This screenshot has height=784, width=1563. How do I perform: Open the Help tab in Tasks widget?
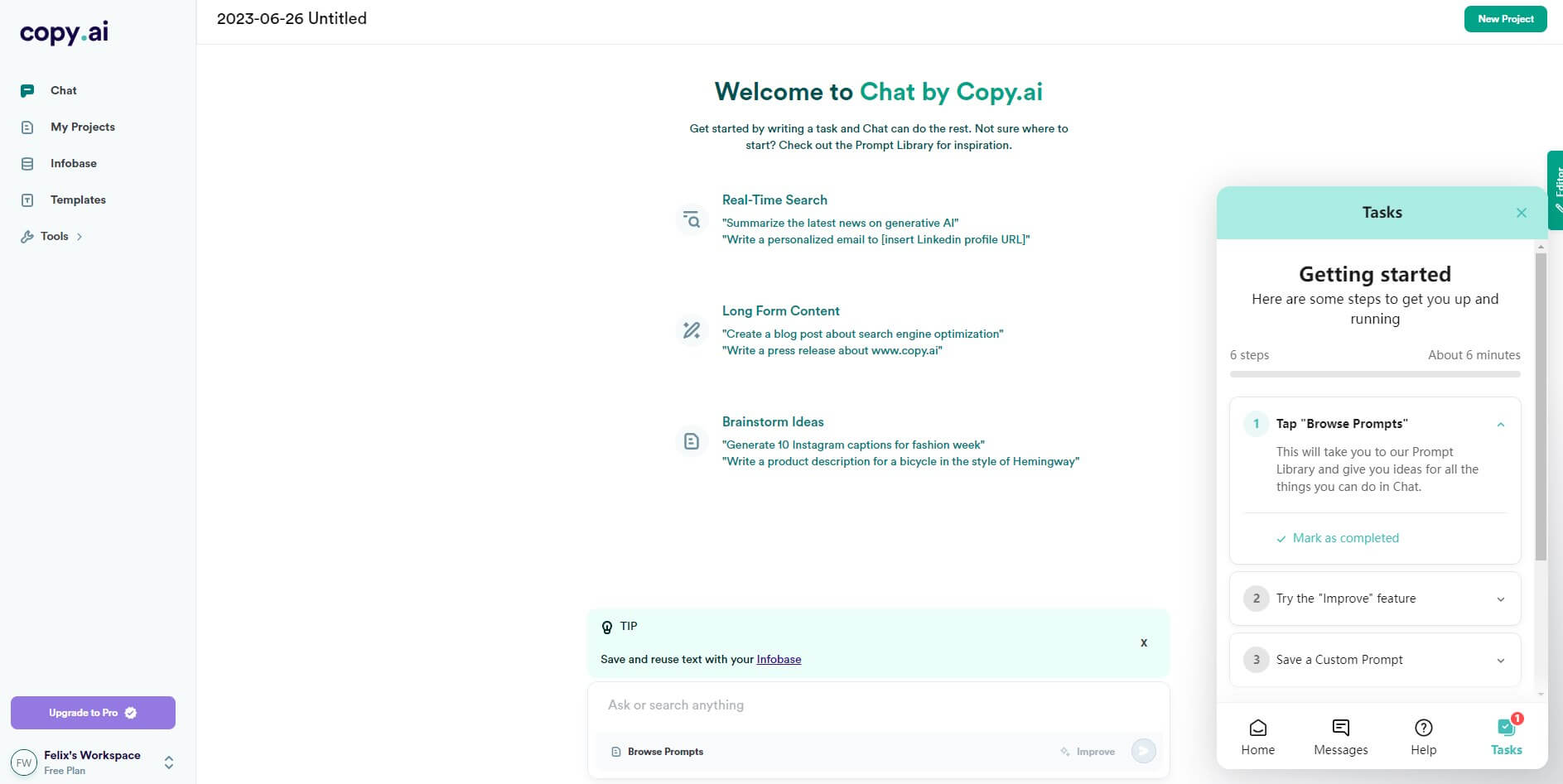click(1424, 737)
